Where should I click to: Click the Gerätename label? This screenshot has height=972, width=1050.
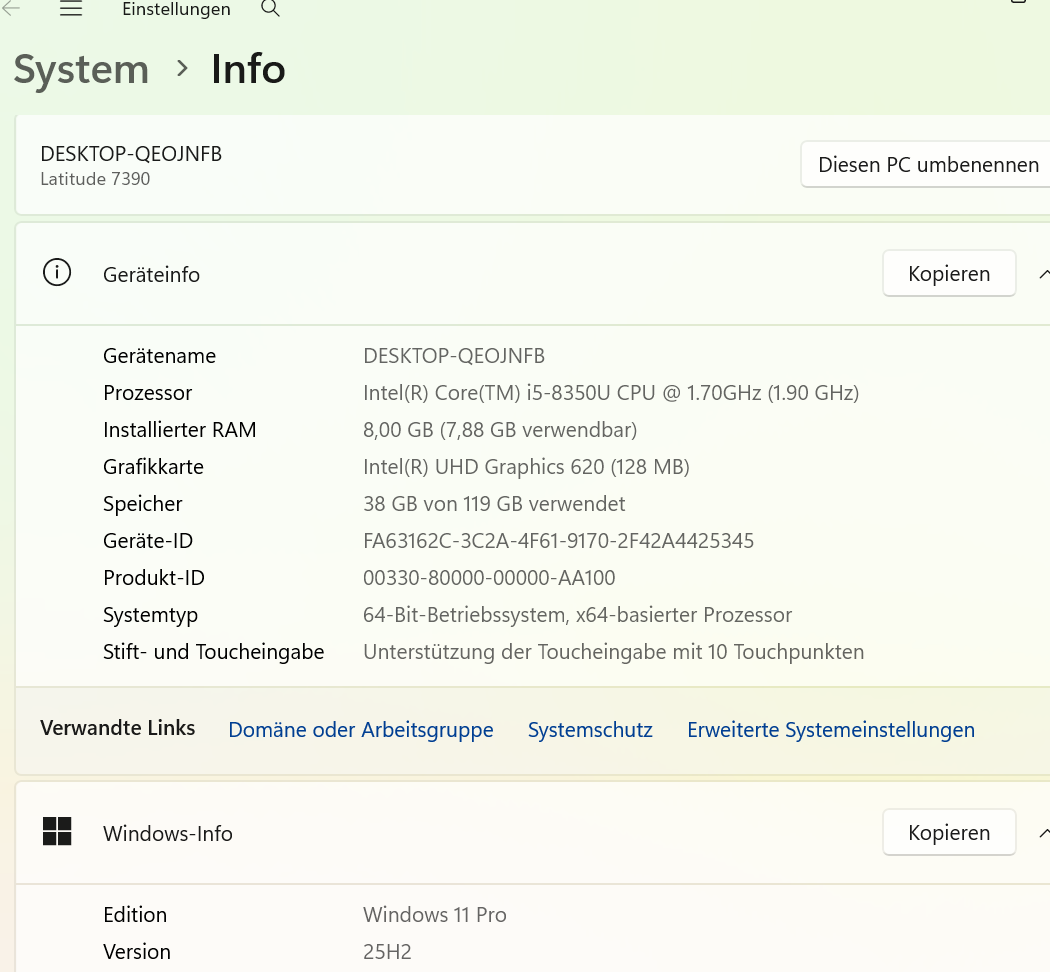coord(159,355)
